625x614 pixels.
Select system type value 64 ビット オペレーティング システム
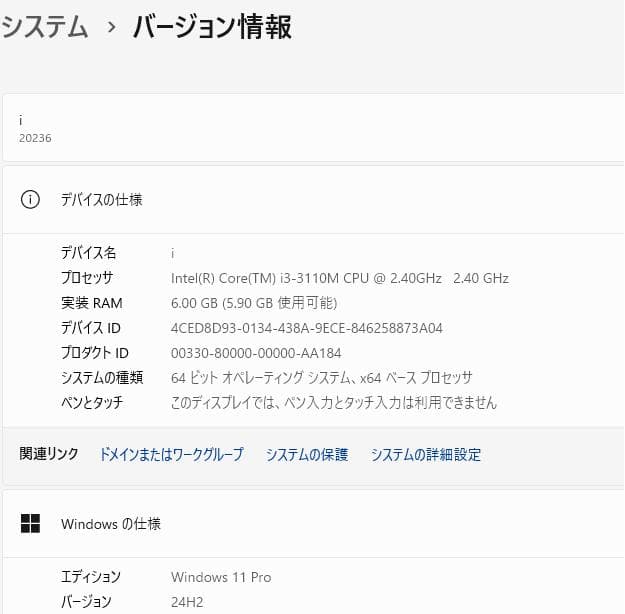pos(322,378)
